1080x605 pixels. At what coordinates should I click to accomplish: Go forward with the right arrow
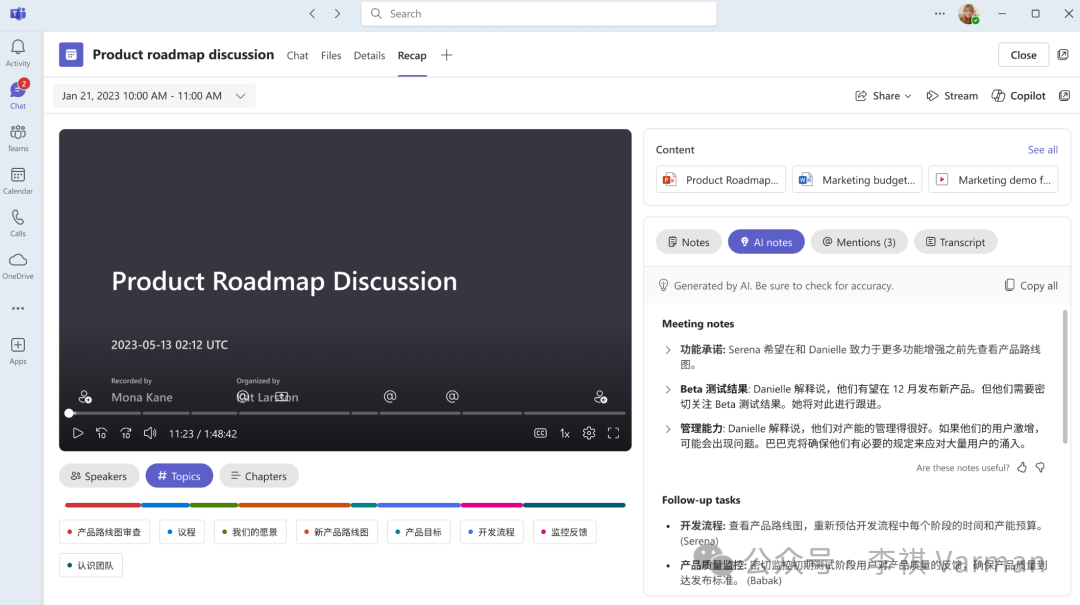[x=337, y=14]
